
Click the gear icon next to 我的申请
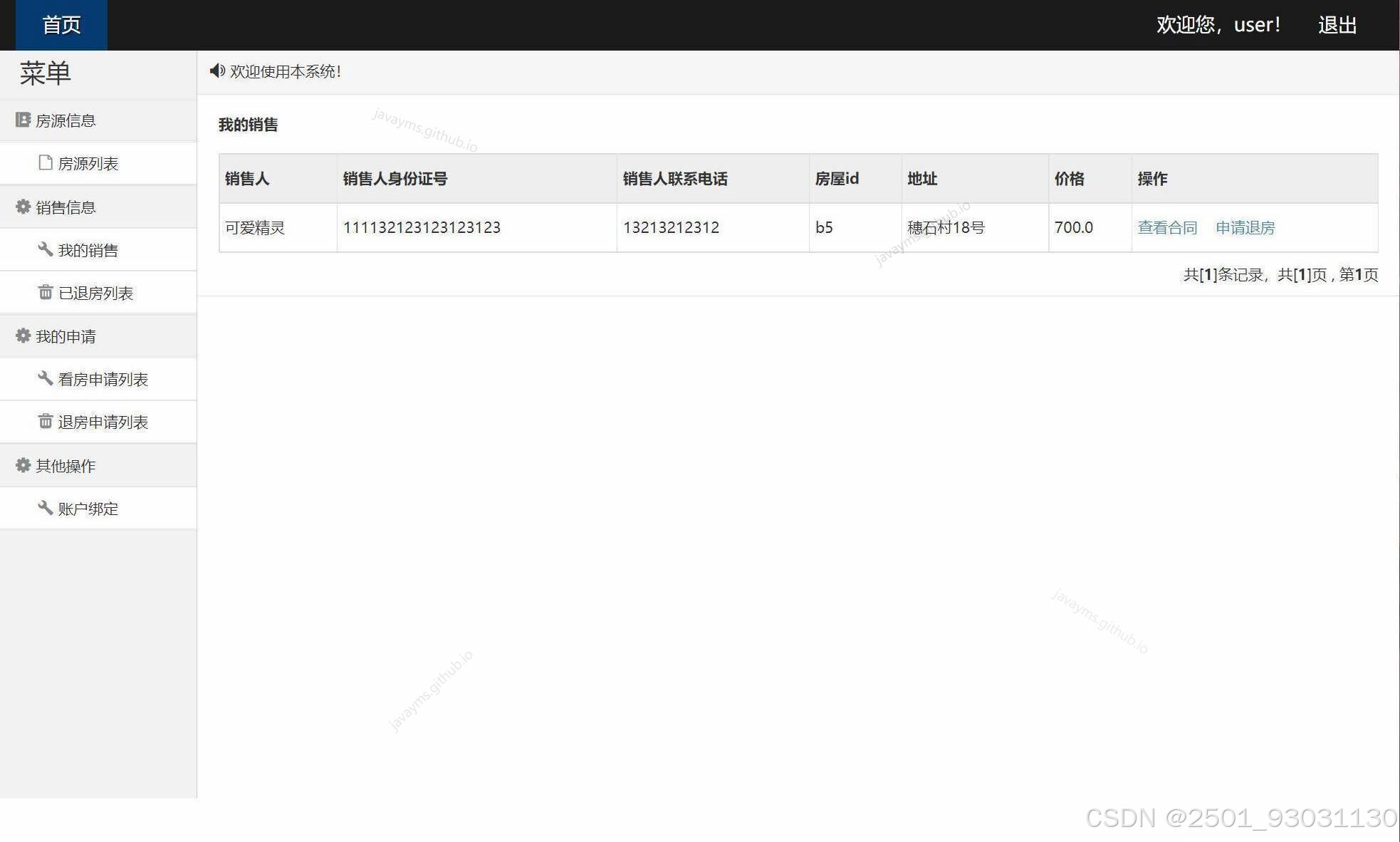coord(22,336)
